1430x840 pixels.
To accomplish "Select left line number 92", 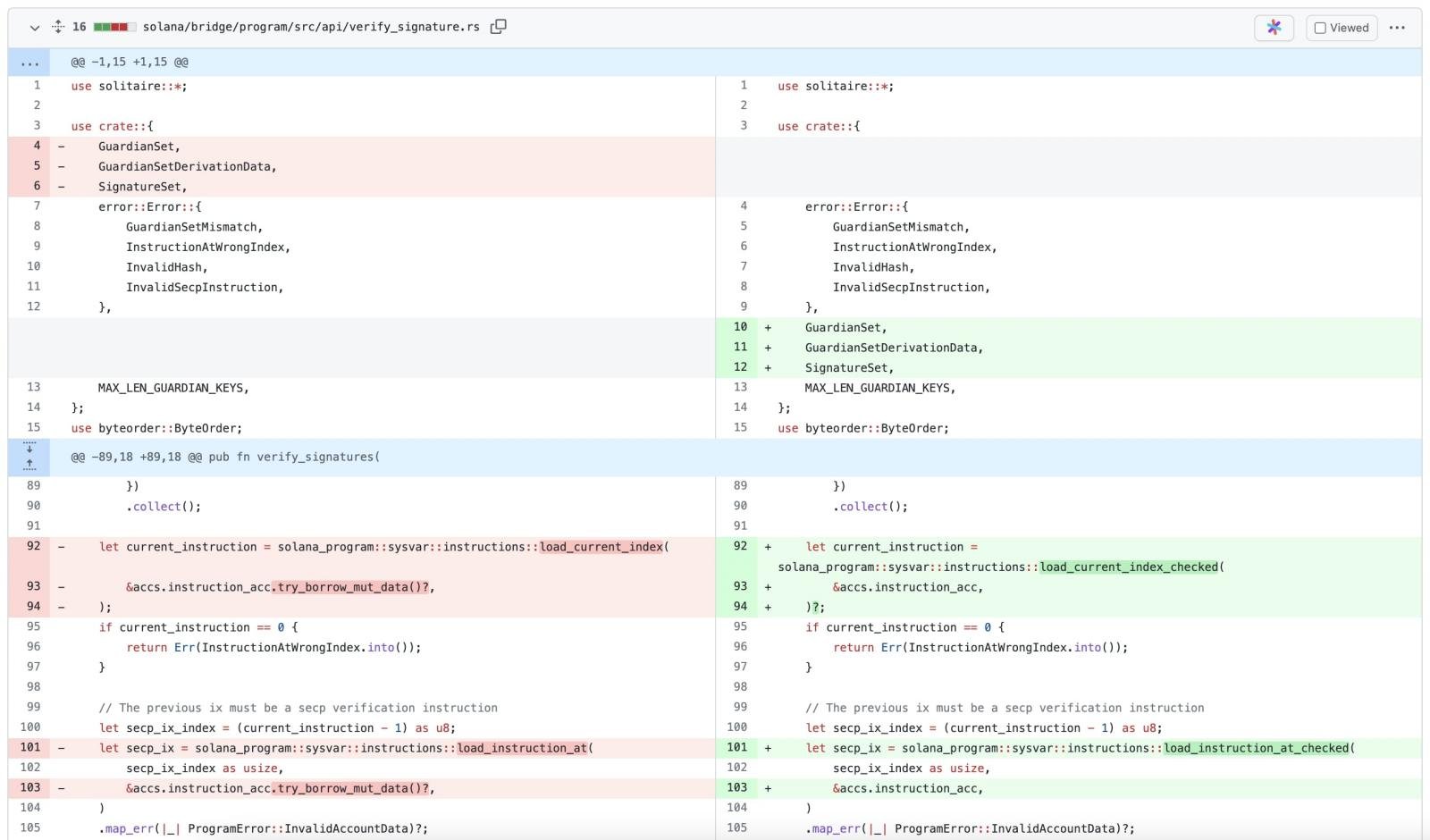I will [x=34, y=546].
